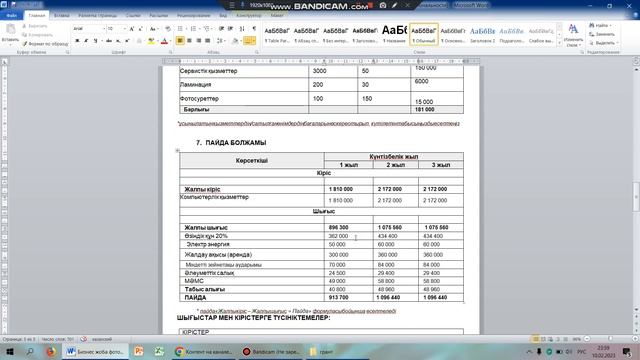
Task: Click Windows Start button
Action: (10, 351)
